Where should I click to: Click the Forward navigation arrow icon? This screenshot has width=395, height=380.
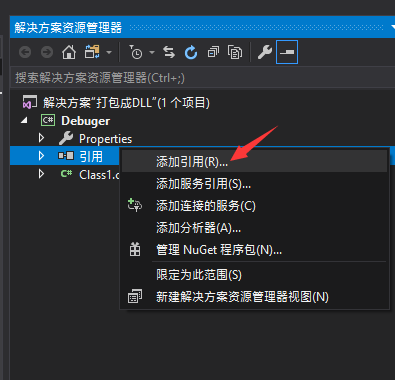[x=47, y=52]
